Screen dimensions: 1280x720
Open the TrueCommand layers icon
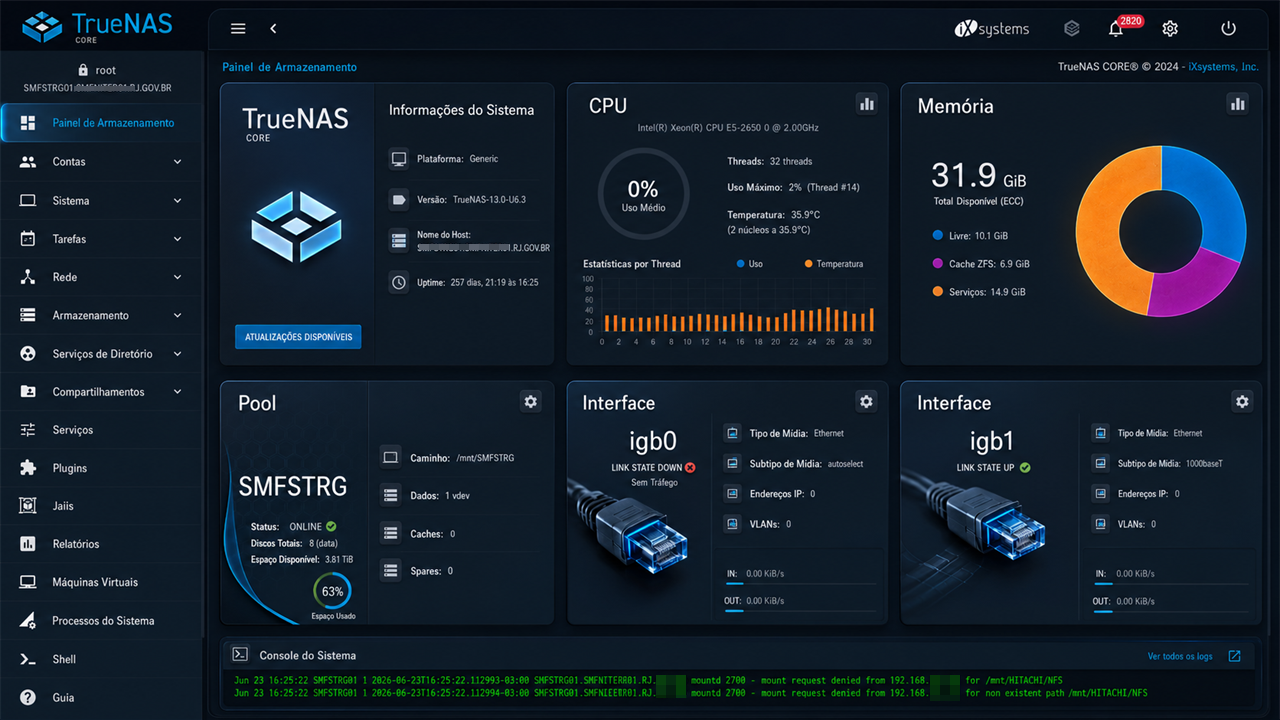(x=1072, y=29)
